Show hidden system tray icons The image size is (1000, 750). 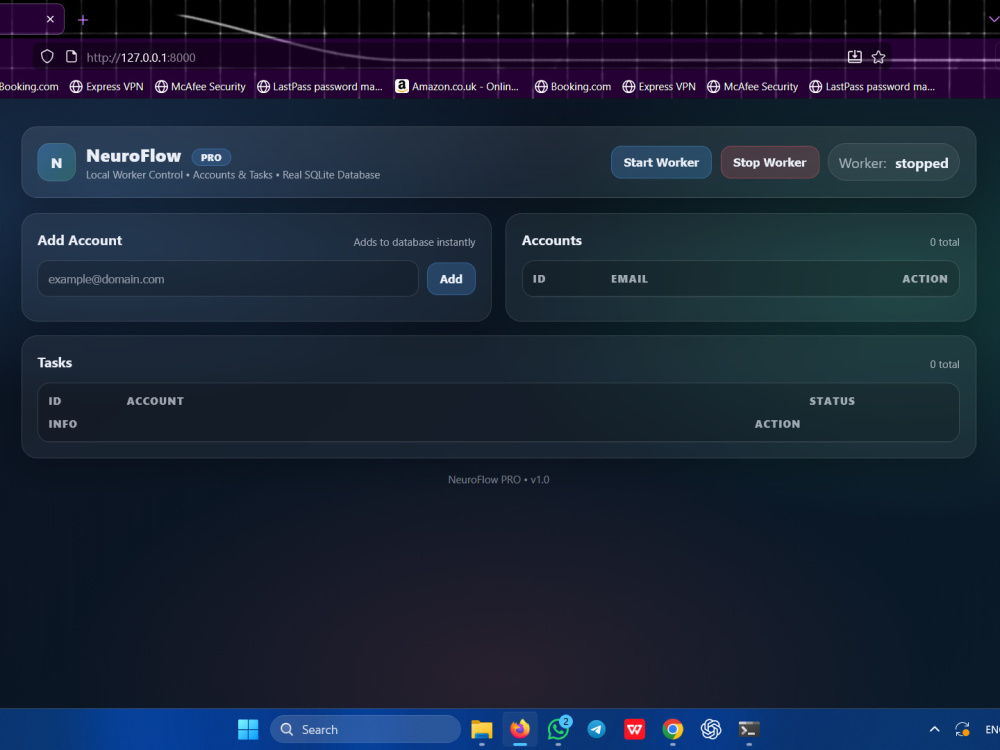(x=934, y=729)
